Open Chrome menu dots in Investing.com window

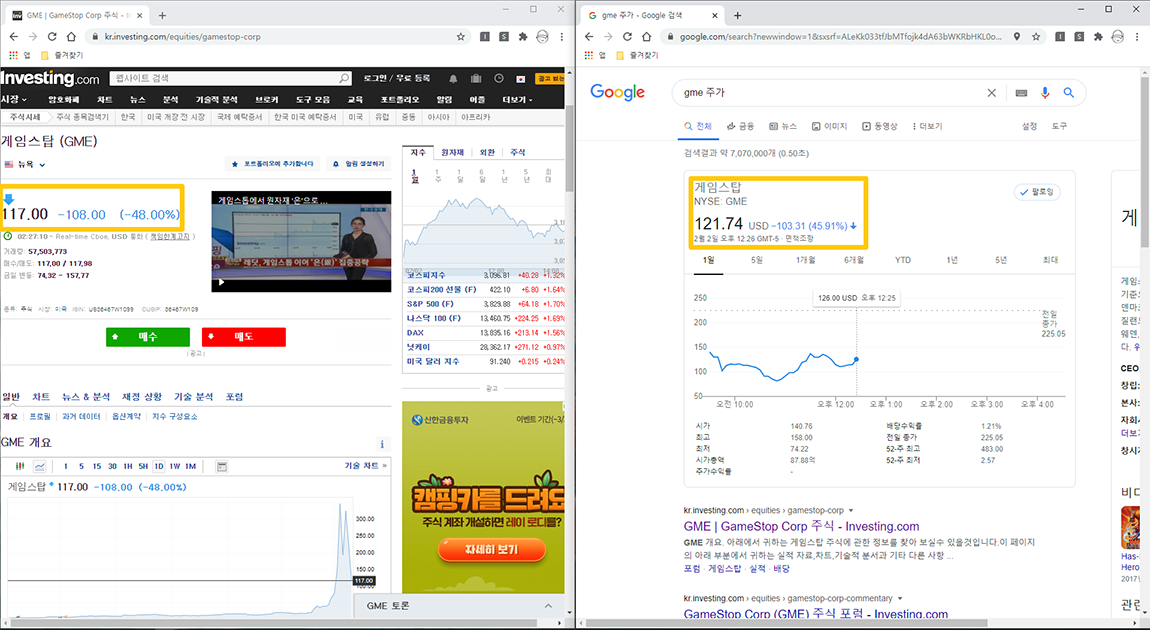tap(562, 37)
